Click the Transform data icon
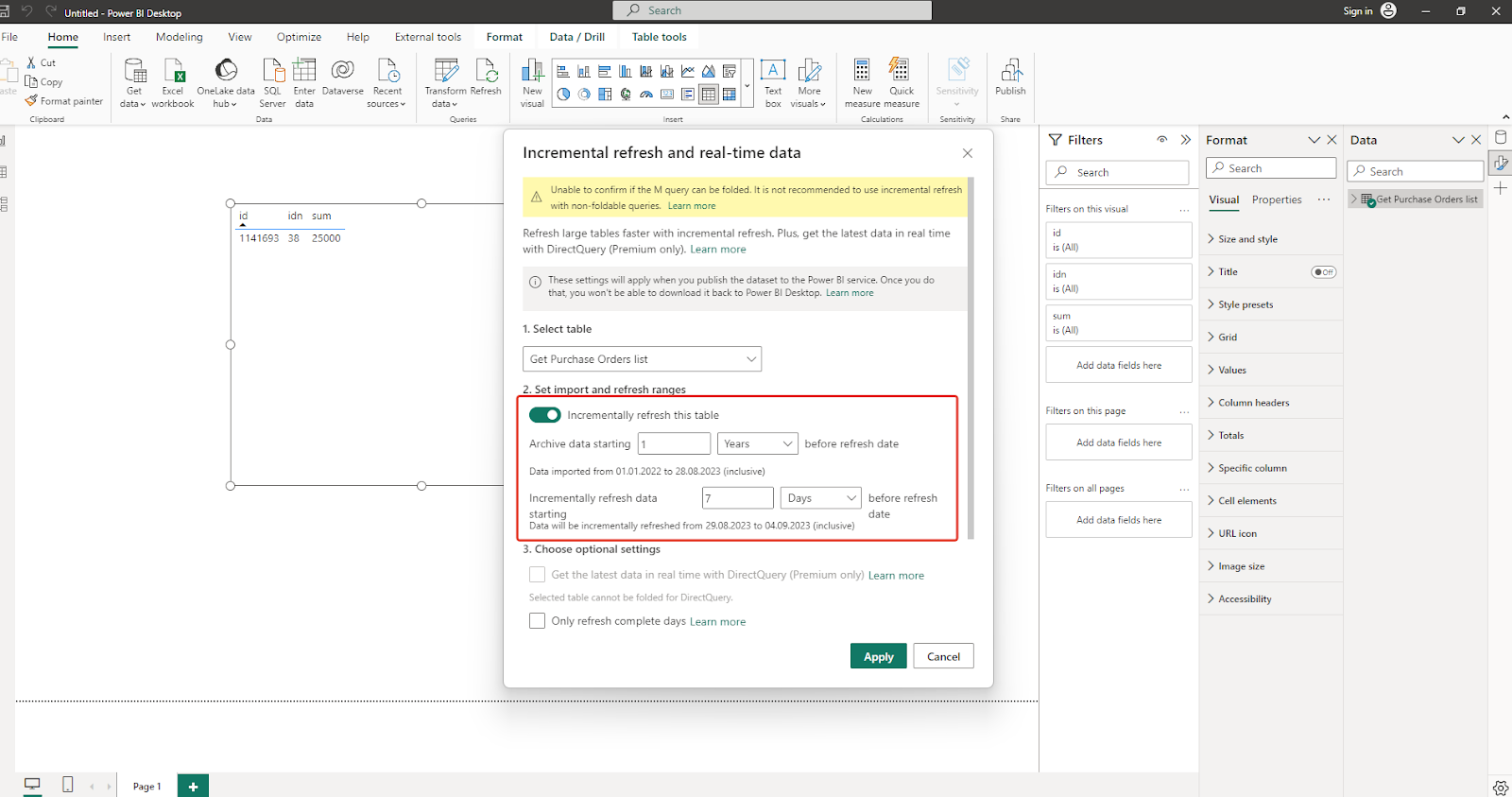 tap(445, 82)
